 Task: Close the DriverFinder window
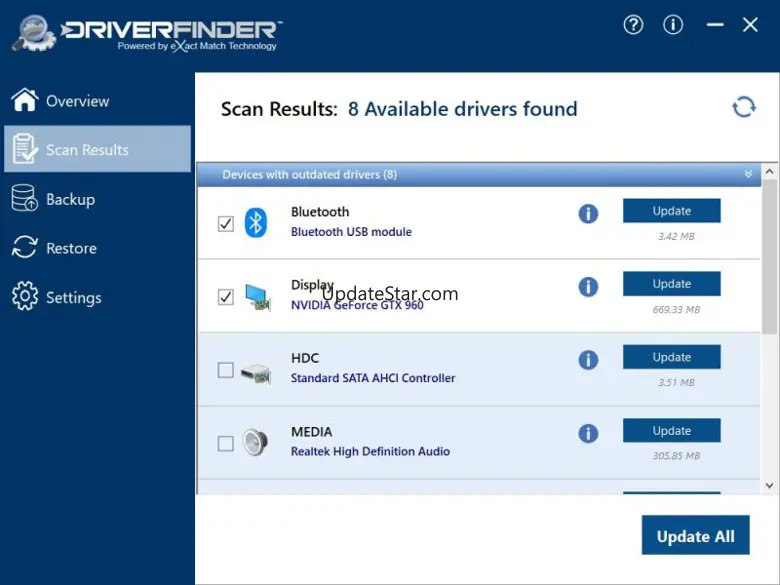(750, 25)
